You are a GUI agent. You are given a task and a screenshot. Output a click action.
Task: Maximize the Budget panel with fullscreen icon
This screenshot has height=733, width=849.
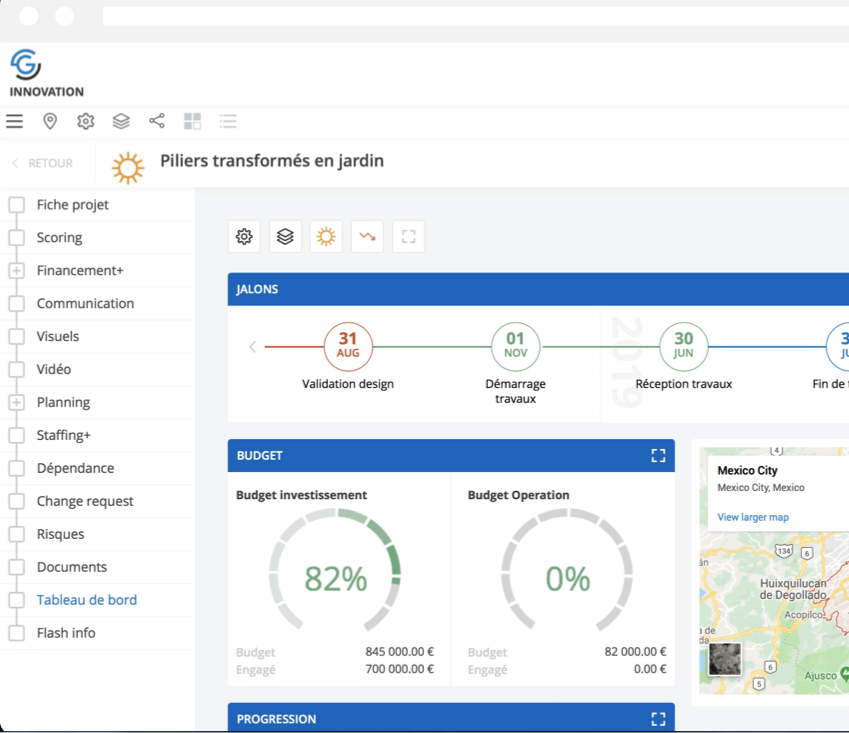(658, 456)
